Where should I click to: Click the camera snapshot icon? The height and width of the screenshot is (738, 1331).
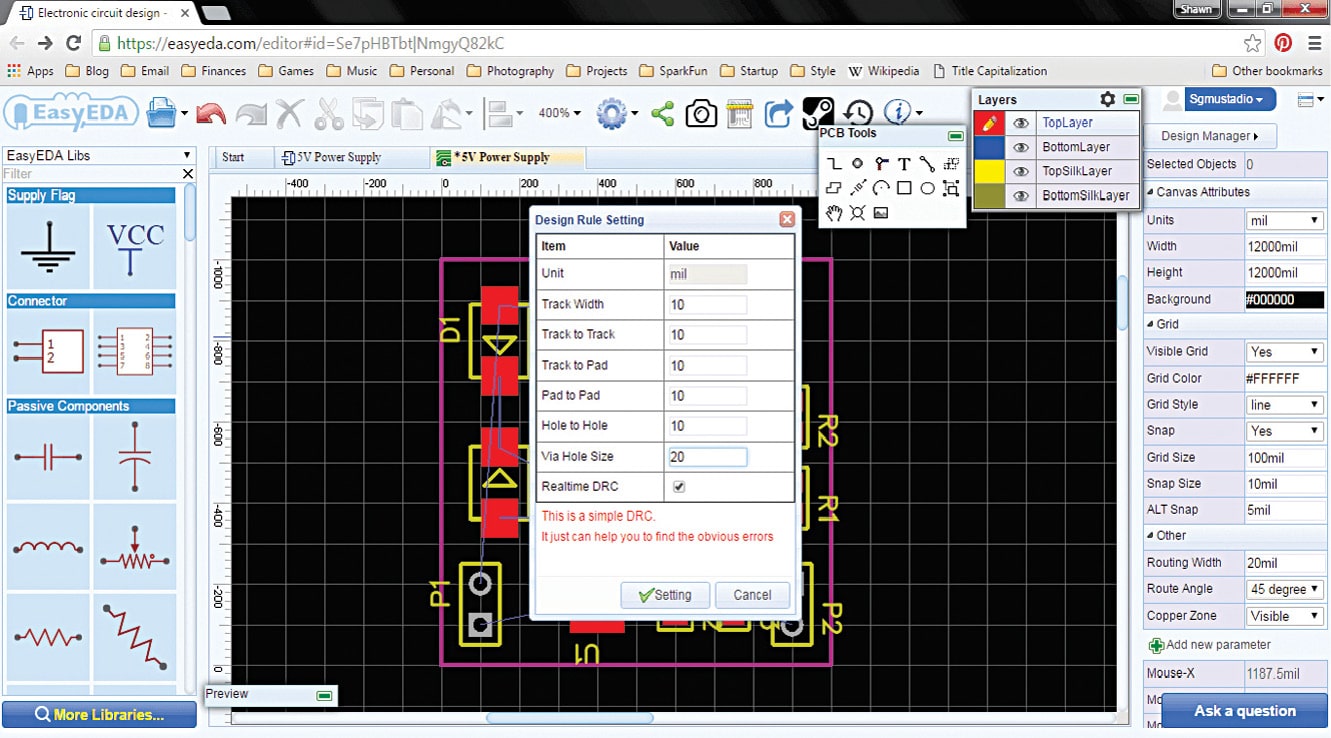pyautogui.click(x=701, y=113)
